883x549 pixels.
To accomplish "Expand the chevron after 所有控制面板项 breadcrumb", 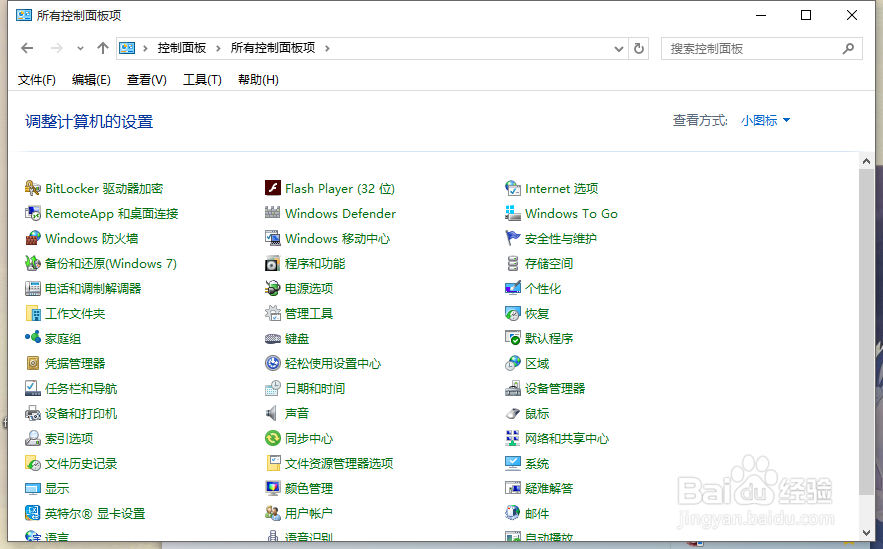I will 327,48.
